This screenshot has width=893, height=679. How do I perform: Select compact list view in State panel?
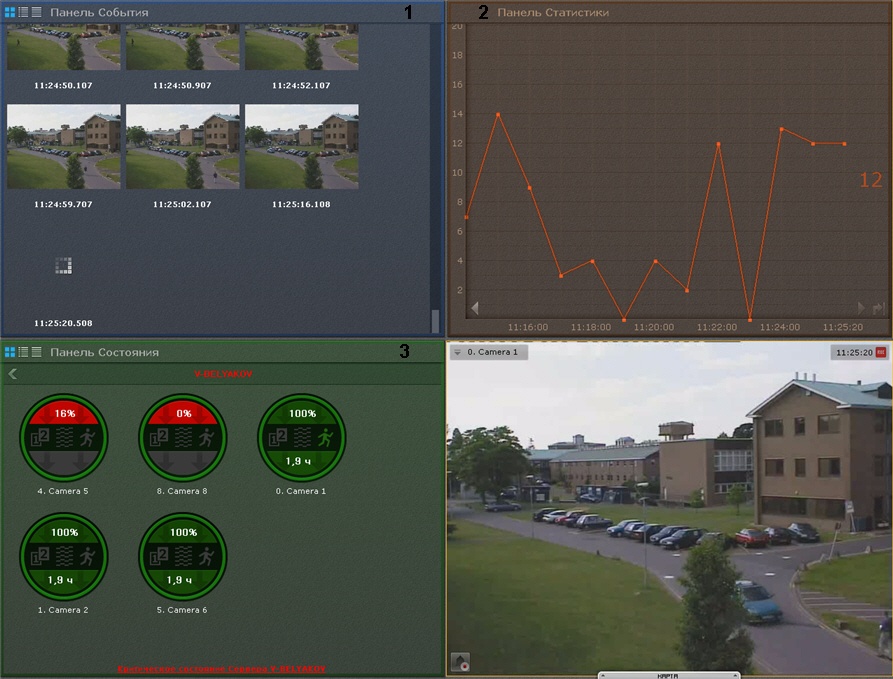pyautogui.click(x=36, y=352)
